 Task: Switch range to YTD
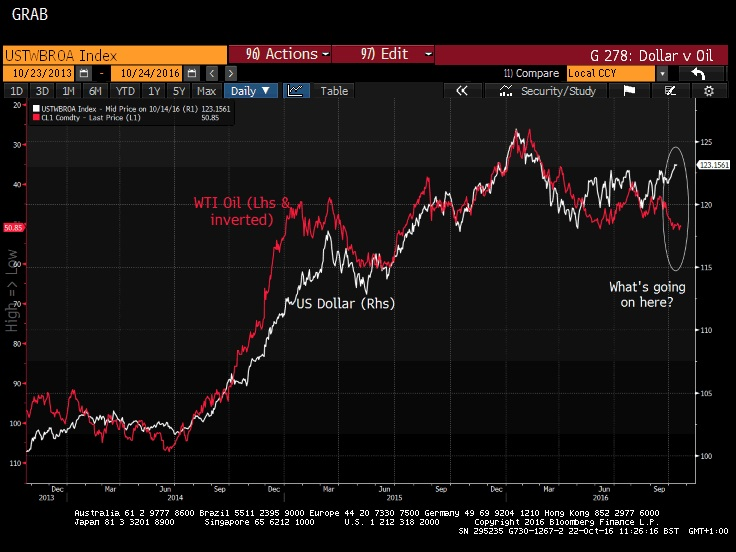point(125,91)
